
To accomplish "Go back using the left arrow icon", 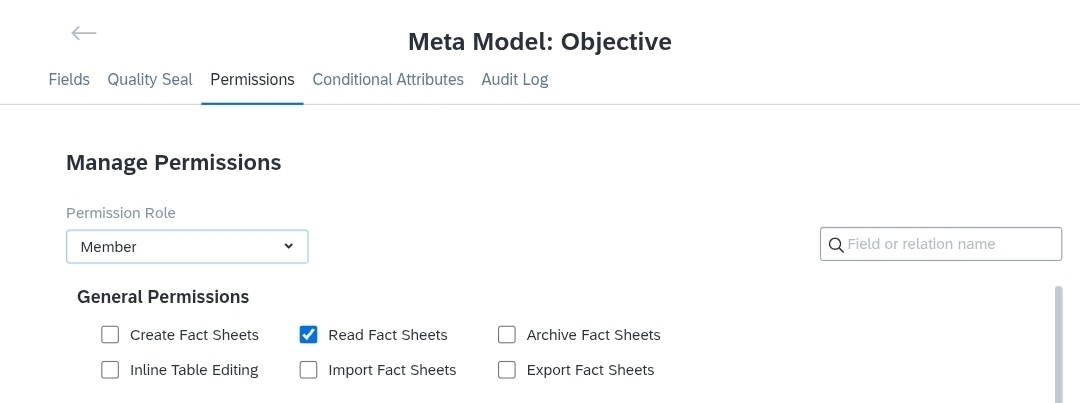I will point(83,33).
